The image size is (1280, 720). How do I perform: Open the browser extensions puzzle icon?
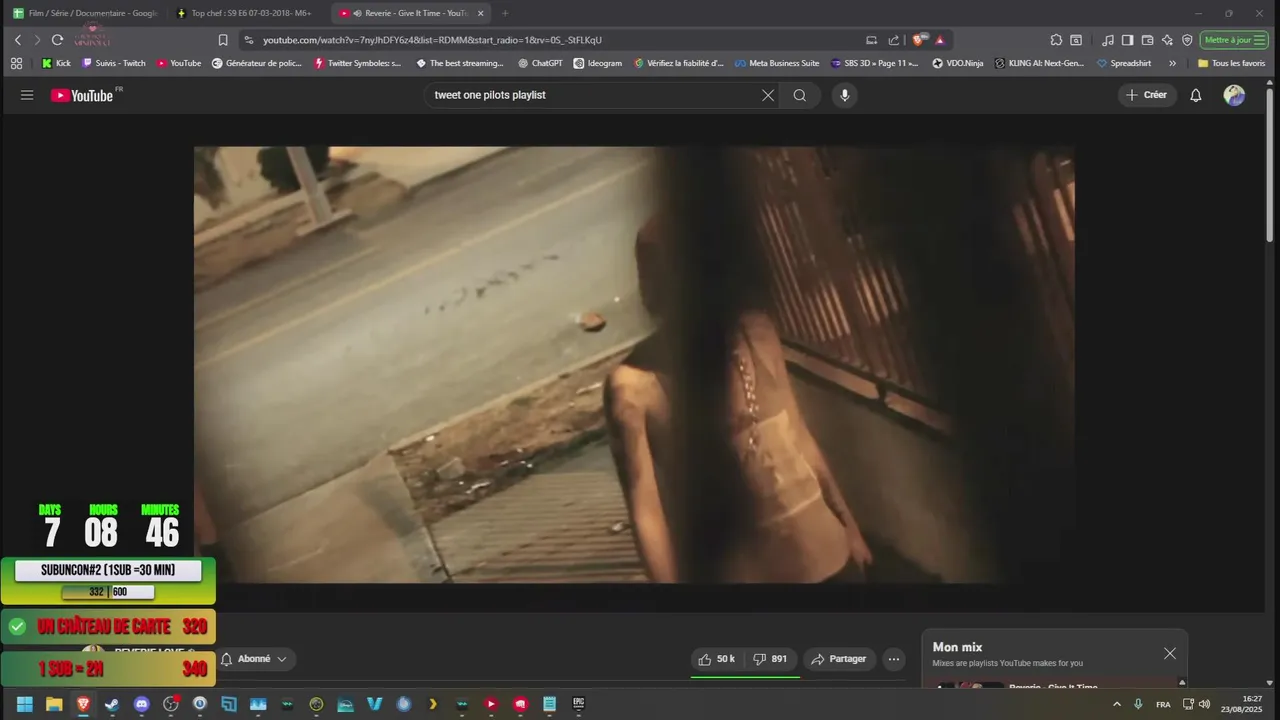(1056, 40)
